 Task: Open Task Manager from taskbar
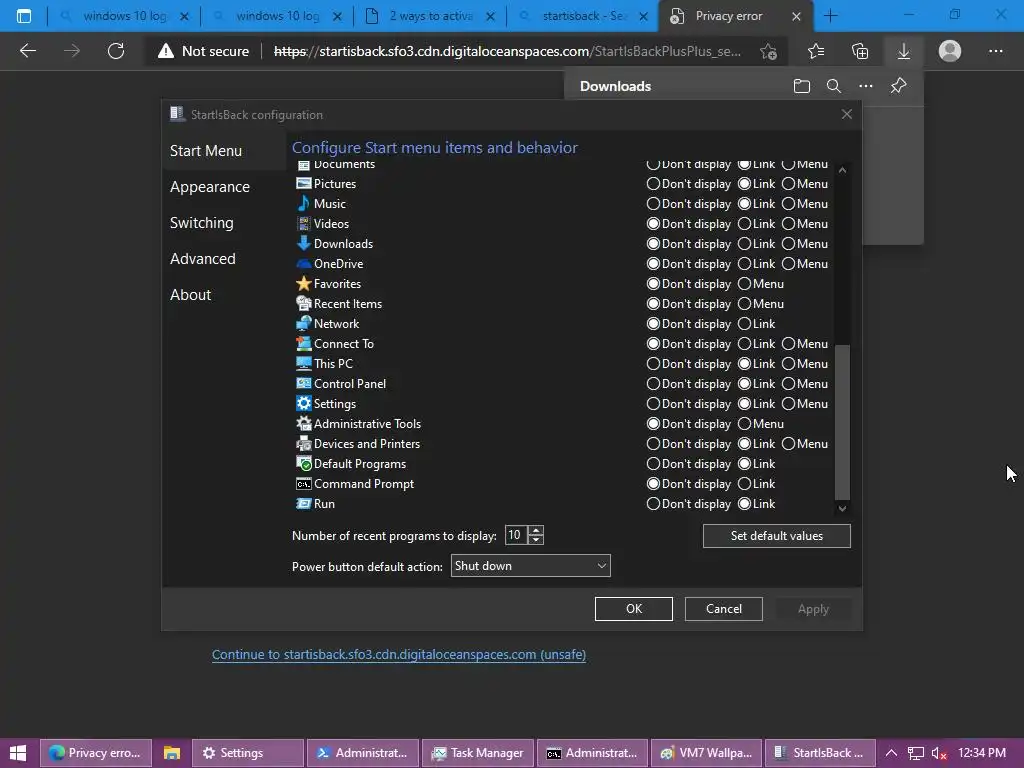(478, 753)
